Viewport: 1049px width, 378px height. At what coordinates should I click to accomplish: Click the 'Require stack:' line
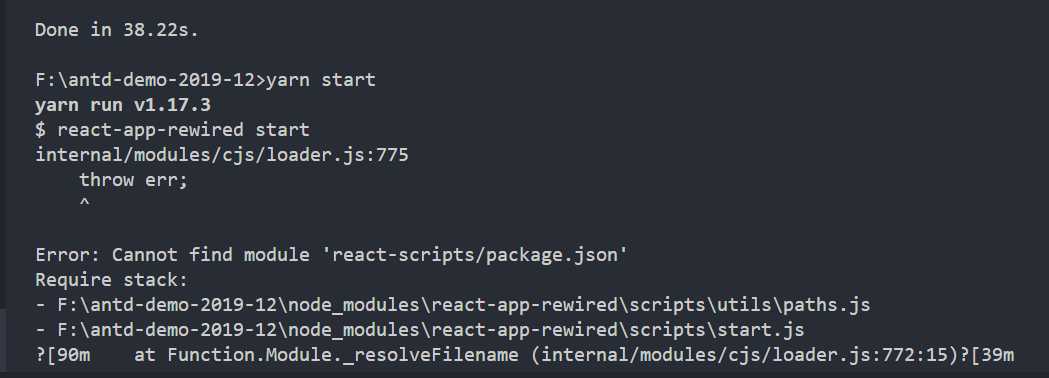[112, 280]
